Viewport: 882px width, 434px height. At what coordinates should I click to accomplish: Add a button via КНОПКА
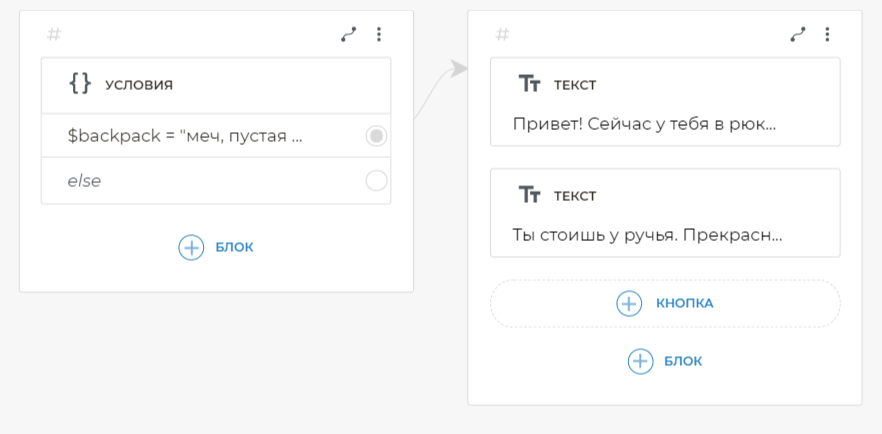(x=665, y=303)
